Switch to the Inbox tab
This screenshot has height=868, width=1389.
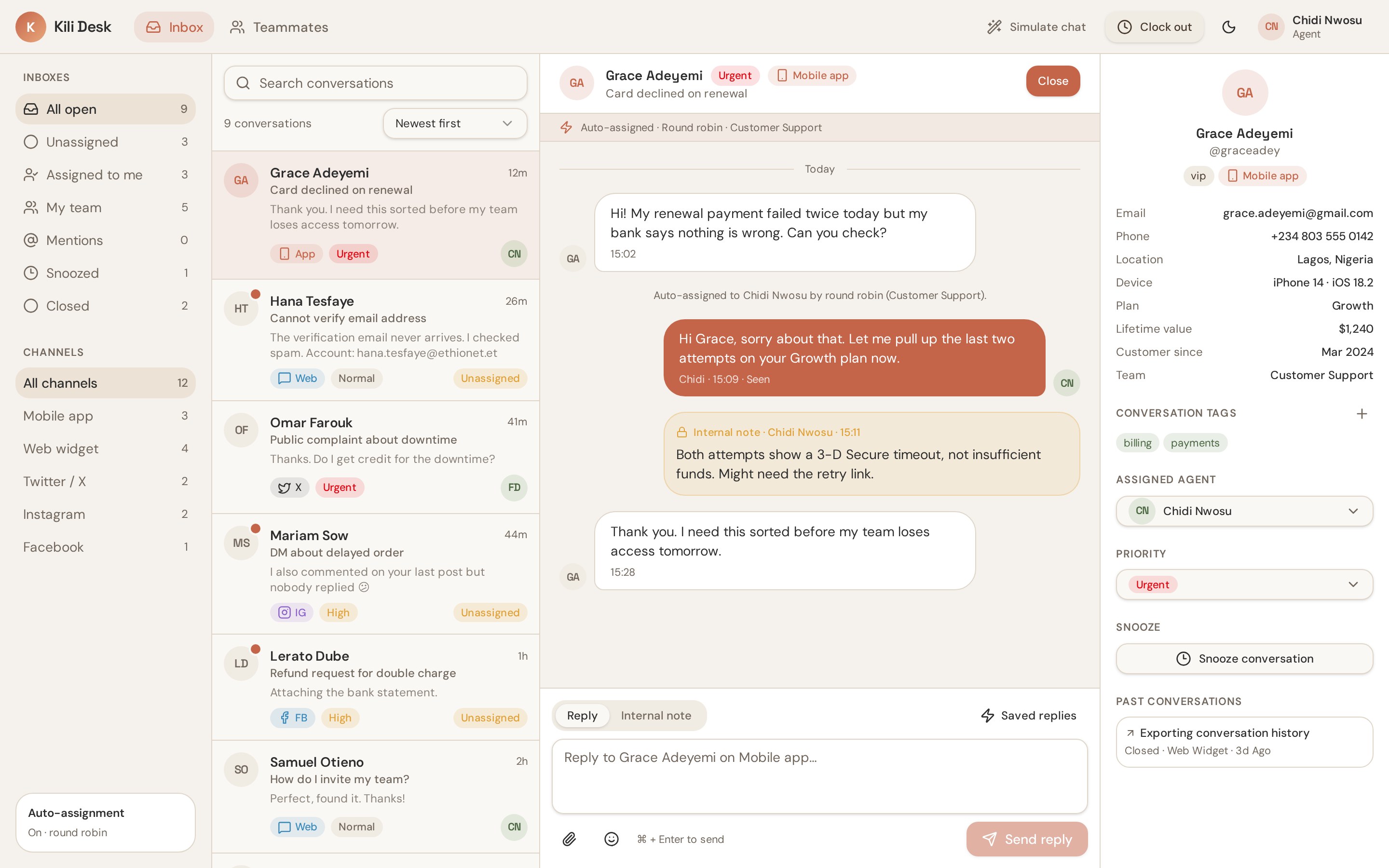tap(174, 27)
